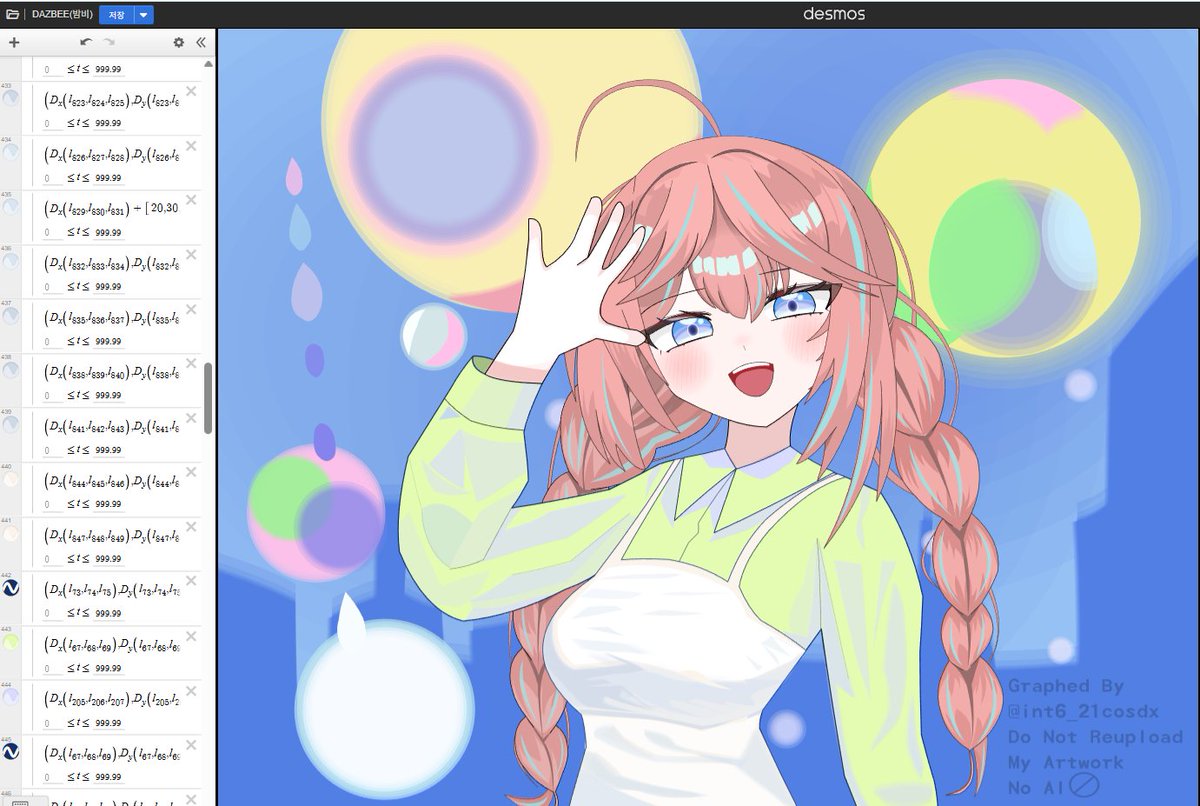Delete expression 434 with its X
Viewport: 1200px width, 806px height.
coord(191,146)
